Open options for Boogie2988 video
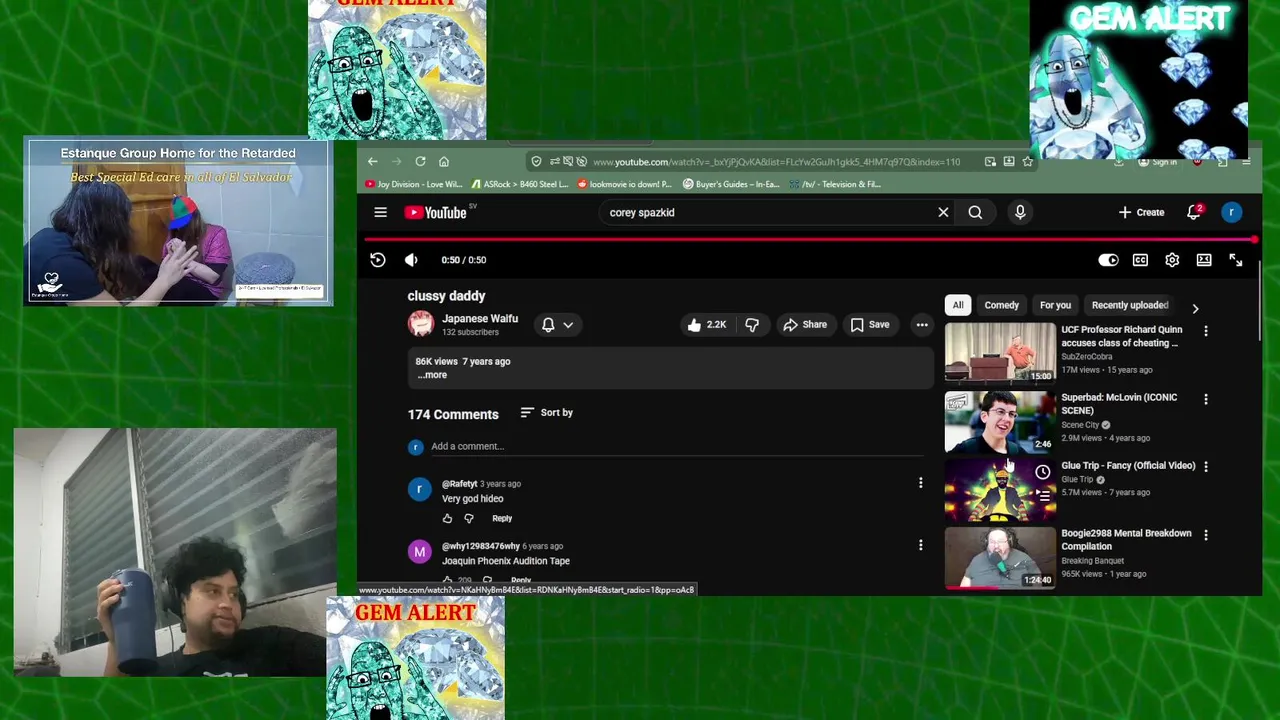Image resolution: width=1280 pixels, height=720 pixels. click(x=1206, y=535)
